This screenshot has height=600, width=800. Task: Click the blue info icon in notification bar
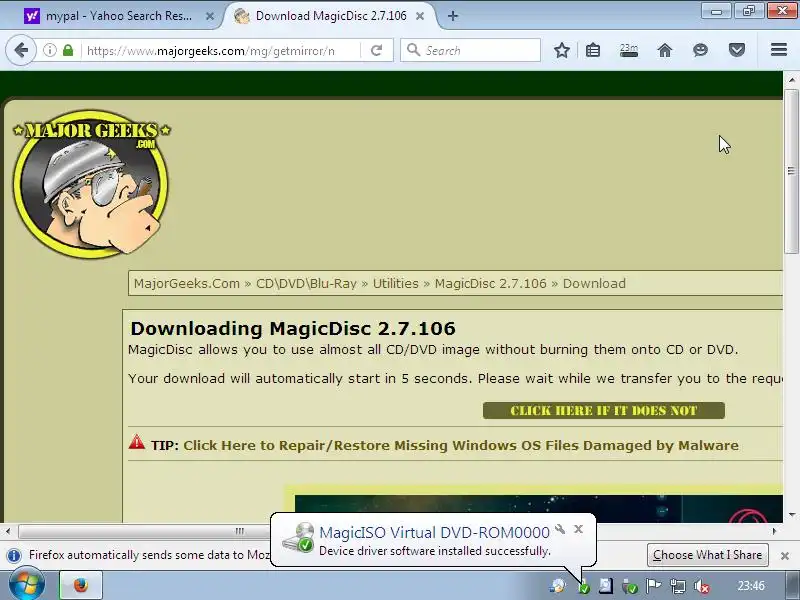click(x=14, y=555)
